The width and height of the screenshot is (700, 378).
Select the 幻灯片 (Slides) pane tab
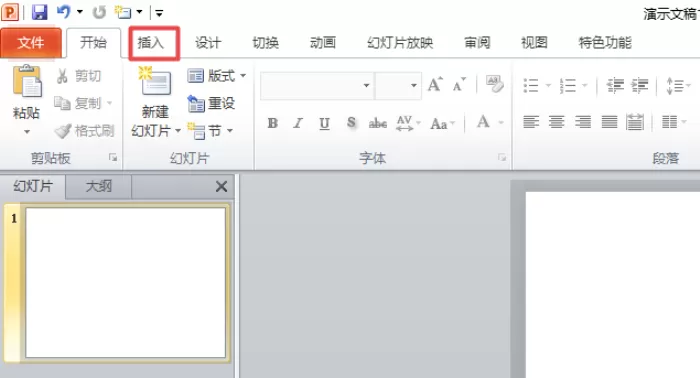click(x=33, y=186)
